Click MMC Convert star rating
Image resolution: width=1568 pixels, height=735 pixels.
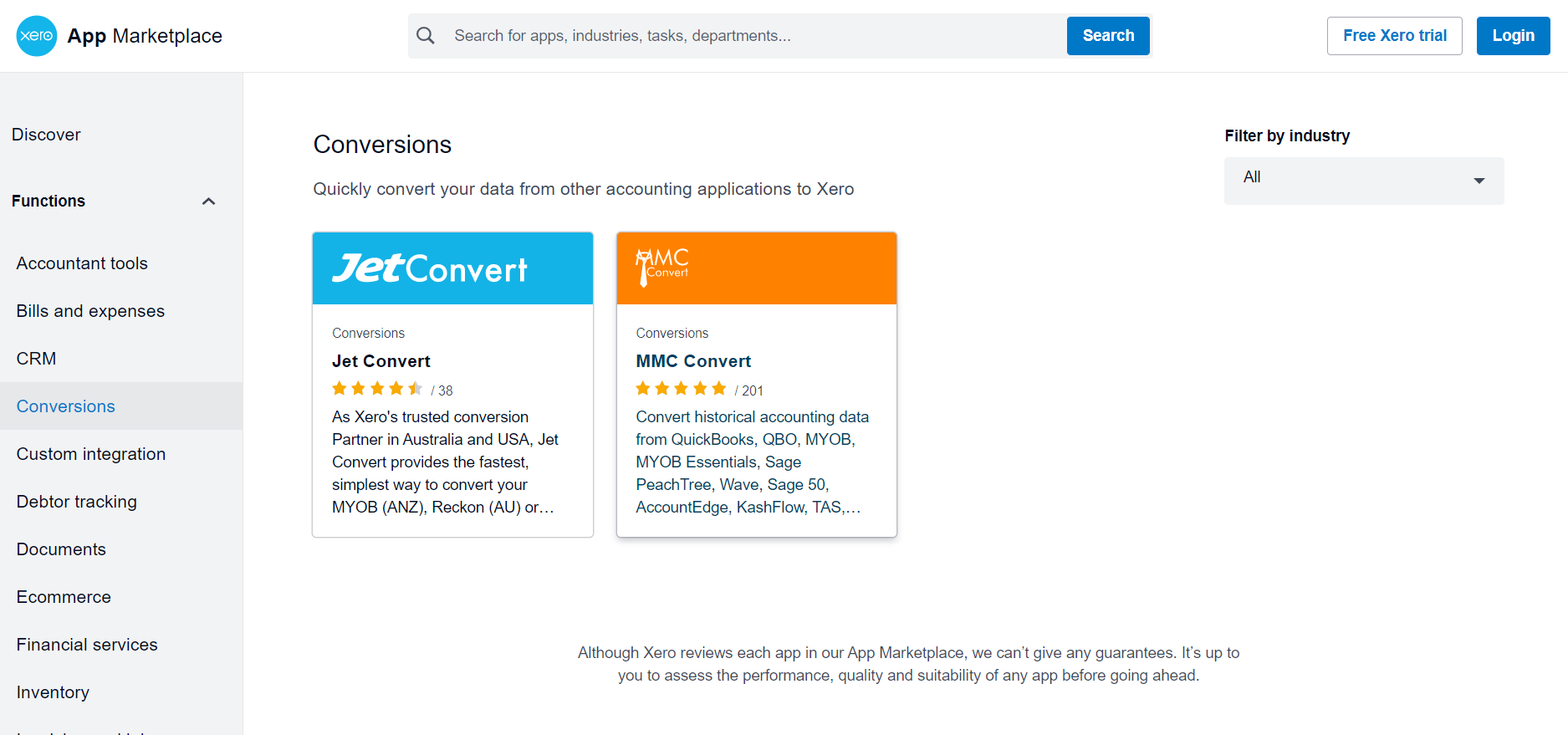[x=681, y=389]
